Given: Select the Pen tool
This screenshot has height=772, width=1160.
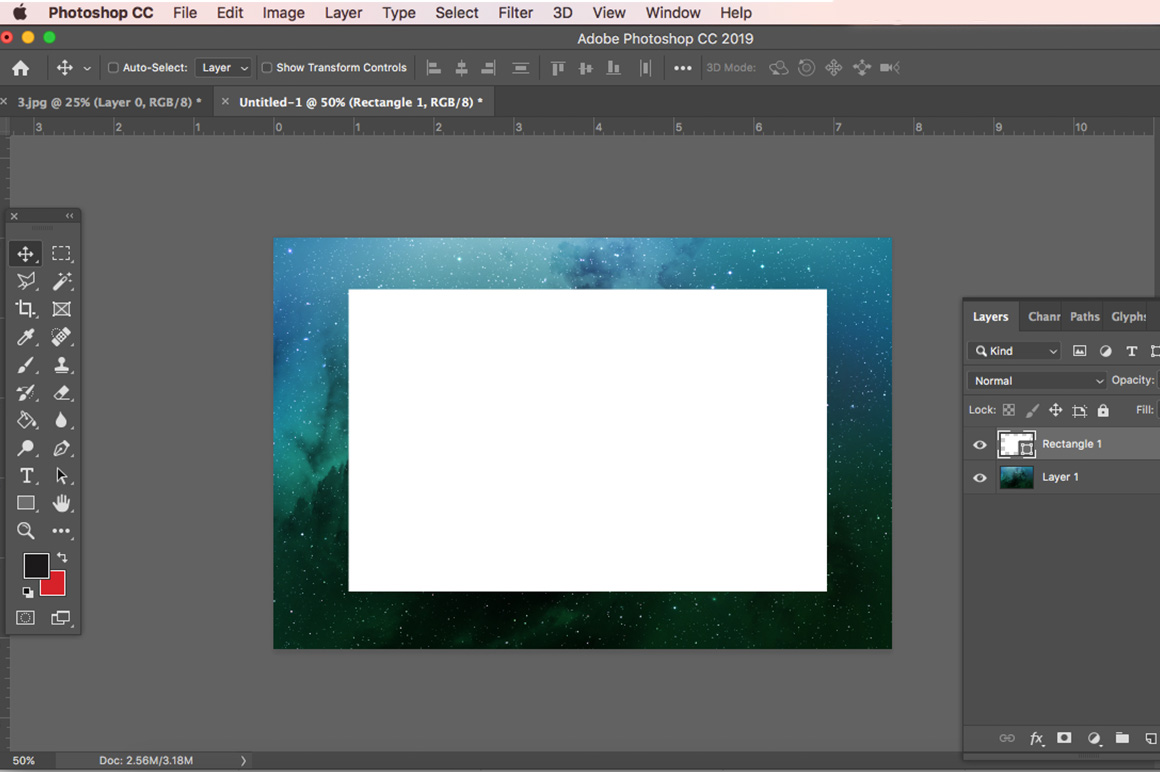Looking at the screenshot, I should pyautogui.click(x=61, y=448).
